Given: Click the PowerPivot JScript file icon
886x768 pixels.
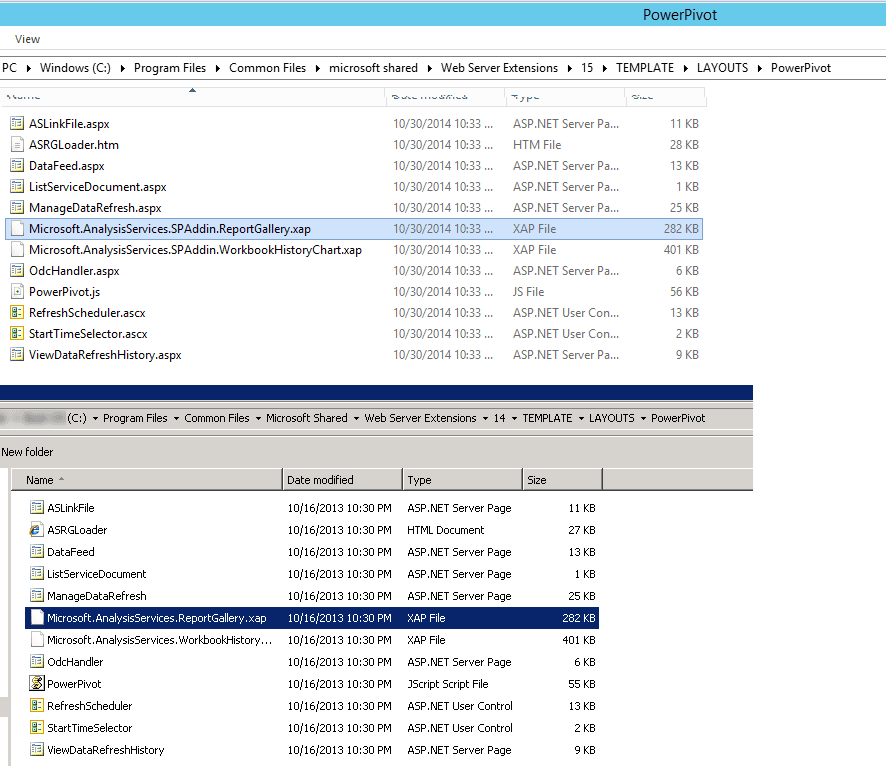Looking at the screenshot, I should (37, 684).
